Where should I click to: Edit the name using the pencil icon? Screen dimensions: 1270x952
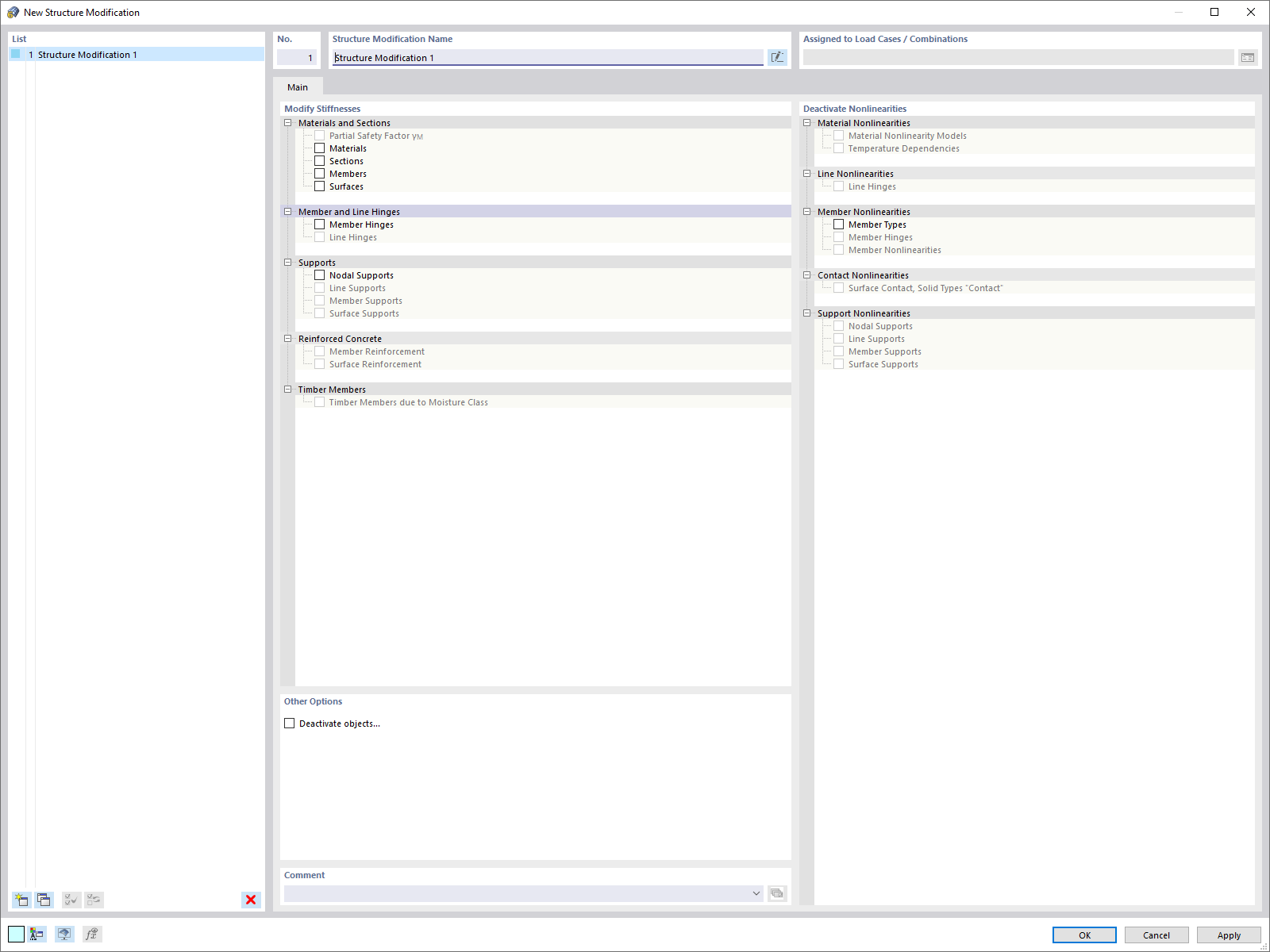(x=777, y=57)
